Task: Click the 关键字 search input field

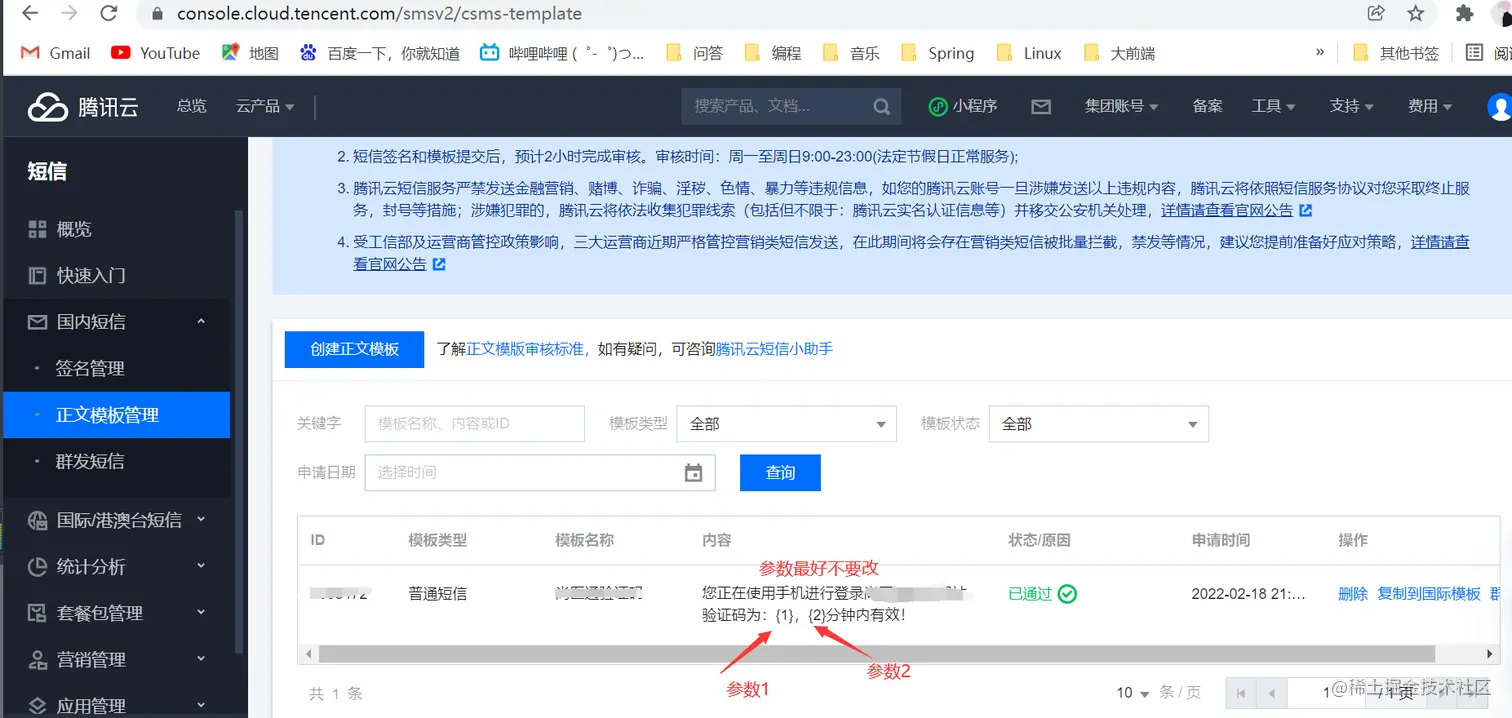Action: click(475, 424)
